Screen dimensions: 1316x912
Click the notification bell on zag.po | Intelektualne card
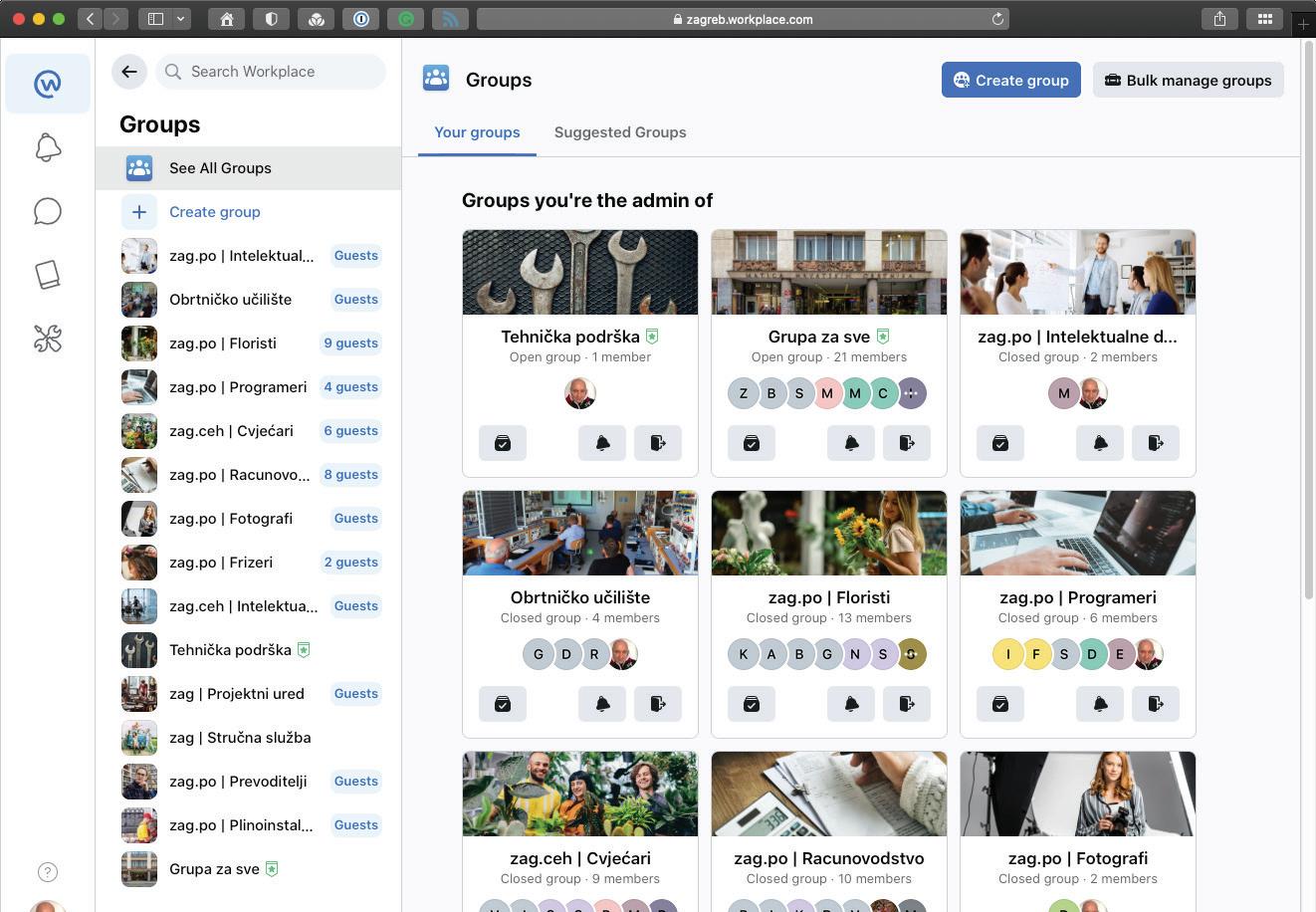[1100, 443]
